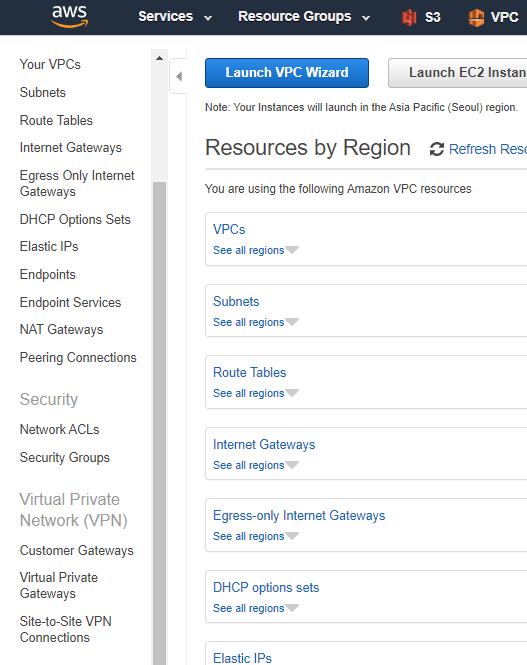Click the sidebar vertical scrollbar thumb
The width and height of the screenshot is (527, 665).
point(159,423)
